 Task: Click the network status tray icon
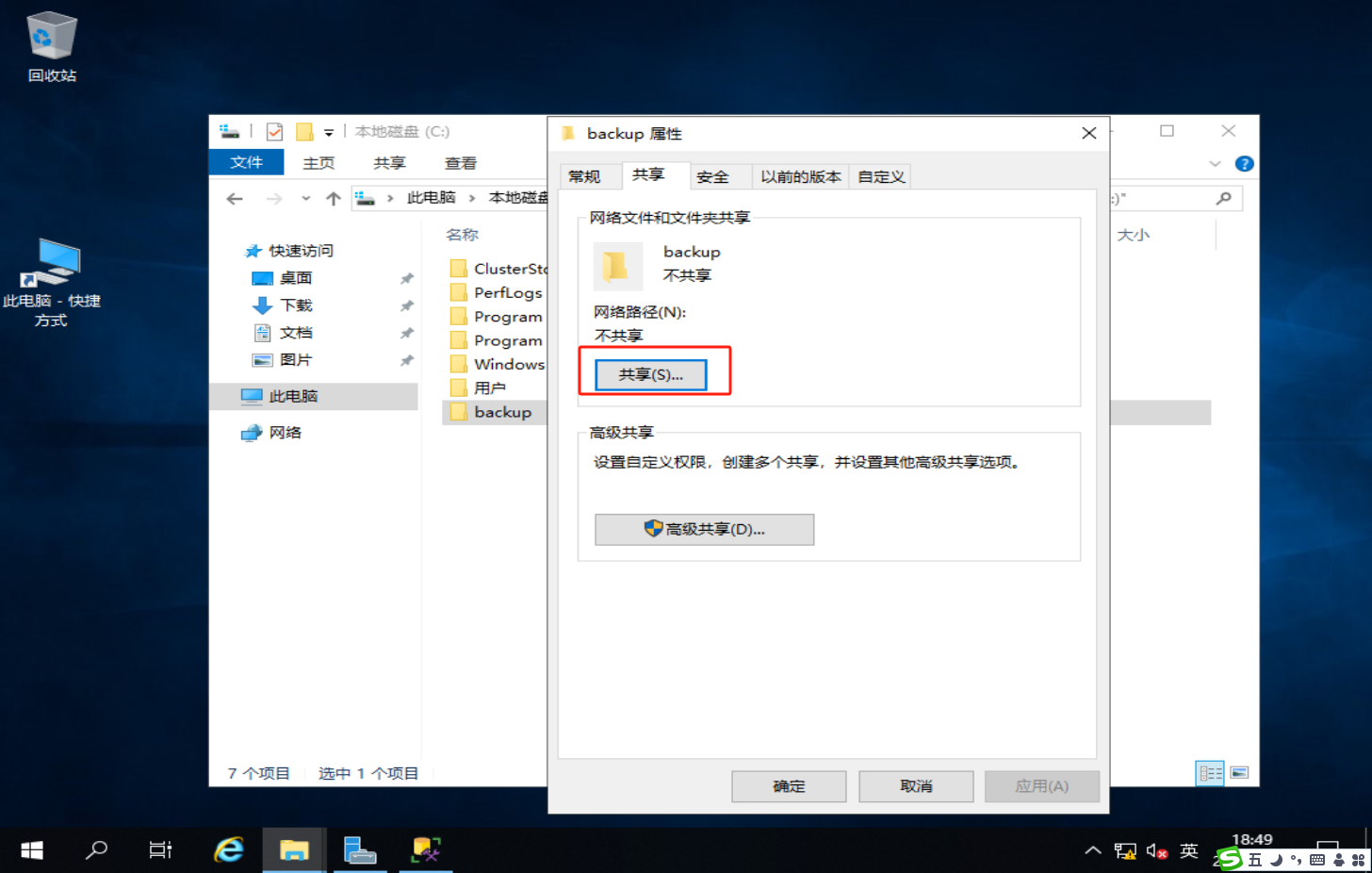pyautogui.click(x=1125, y=851)
